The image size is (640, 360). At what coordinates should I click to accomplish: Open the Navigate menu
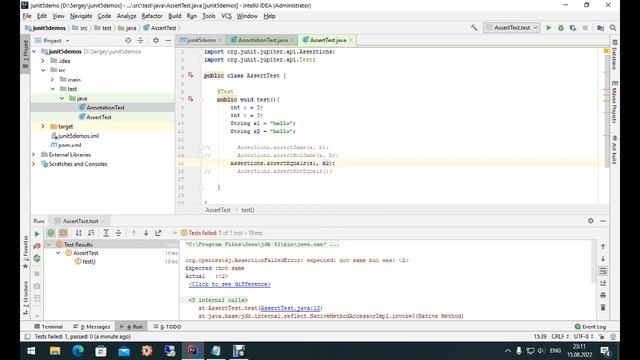[81, 16]
